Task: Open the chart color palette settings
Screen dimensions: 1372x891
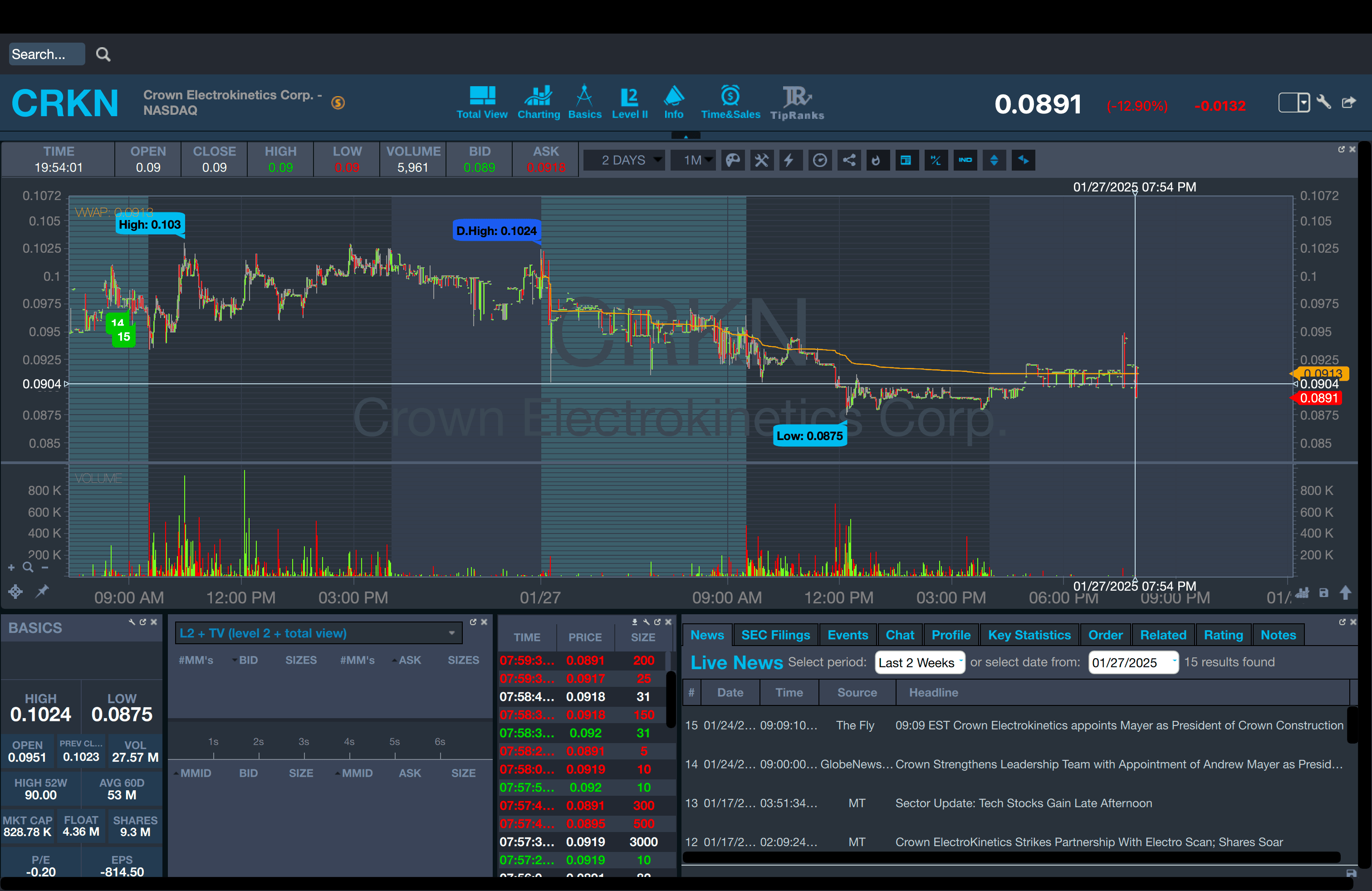Action: [733, 160]
